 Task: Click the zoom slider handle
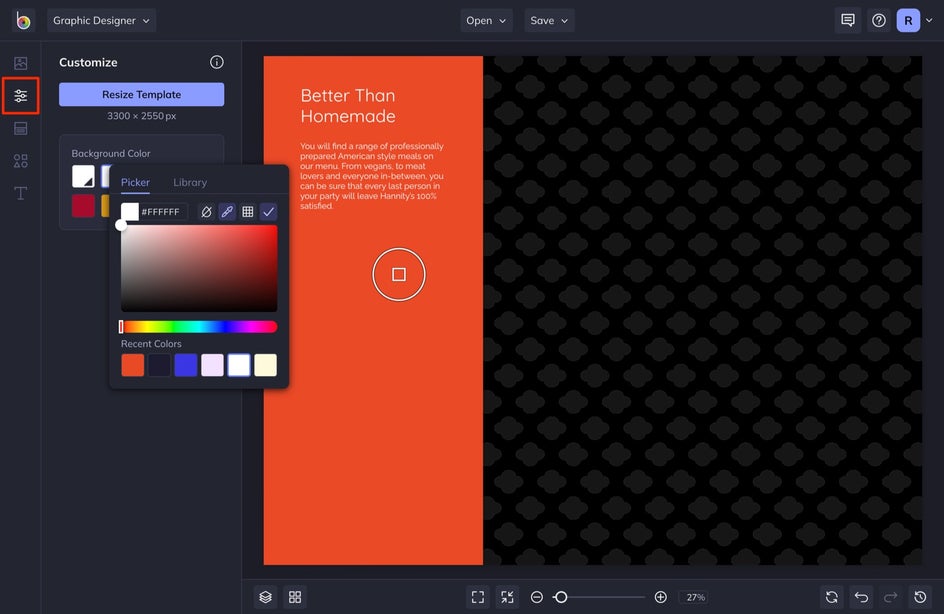pos(561,597)
